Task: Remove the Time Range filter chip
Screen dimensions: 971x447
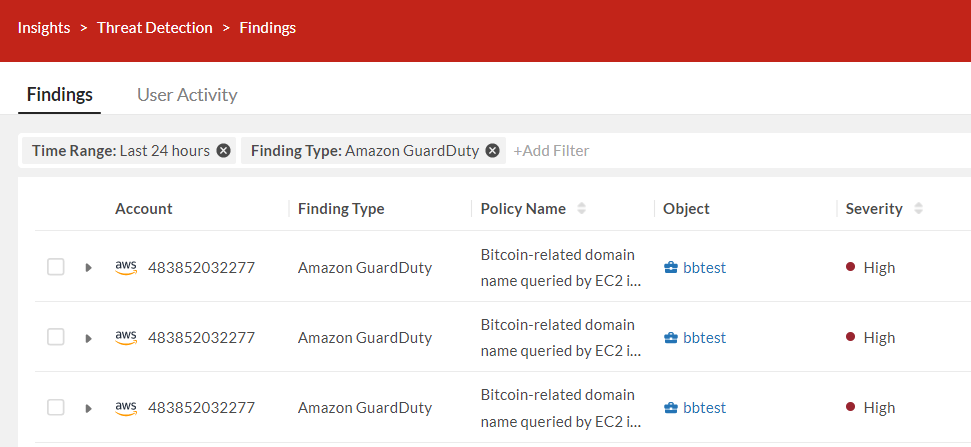Action: (223, 151)
